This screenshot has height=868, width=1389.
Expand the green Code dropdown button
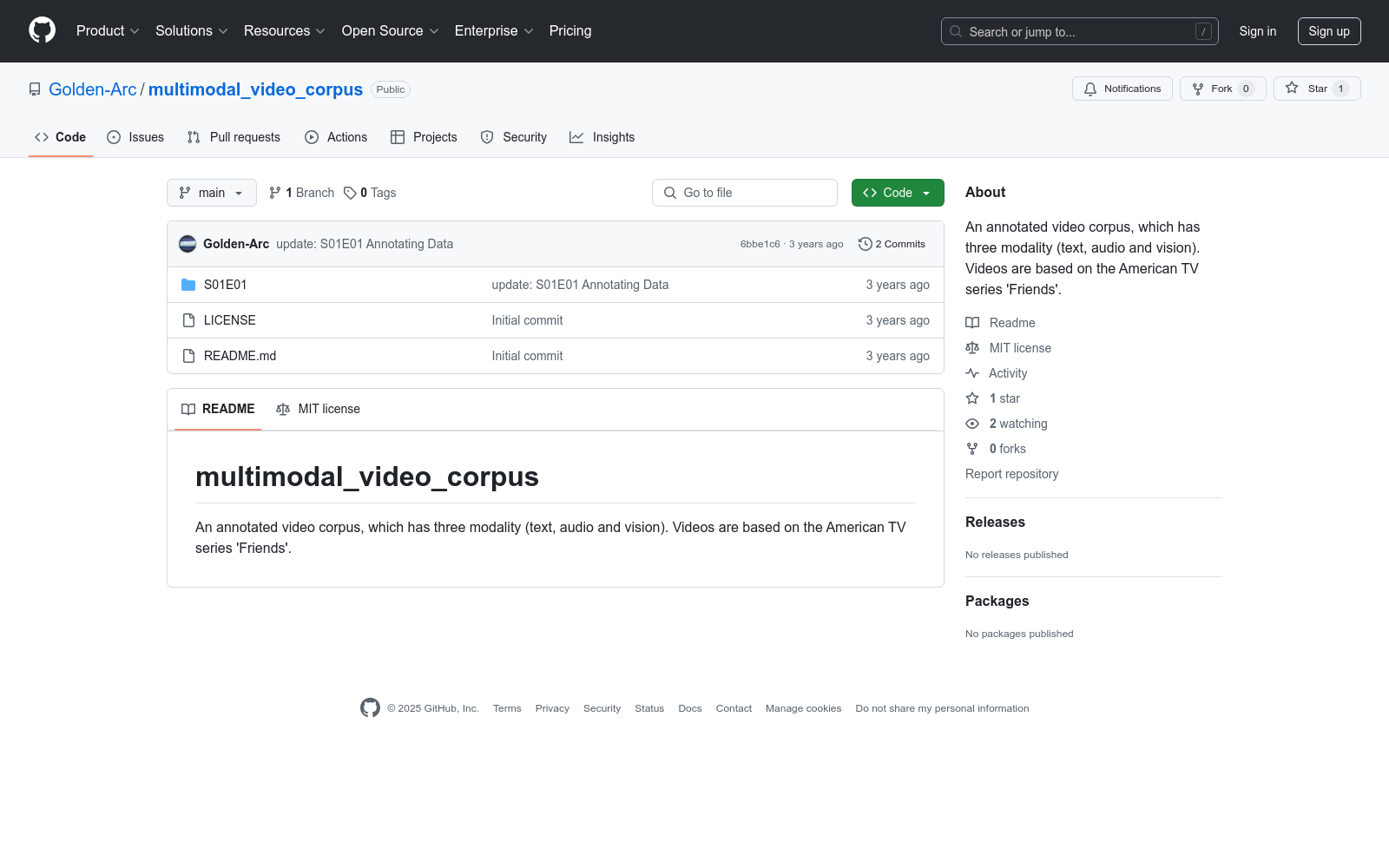[x=898, y=193]
